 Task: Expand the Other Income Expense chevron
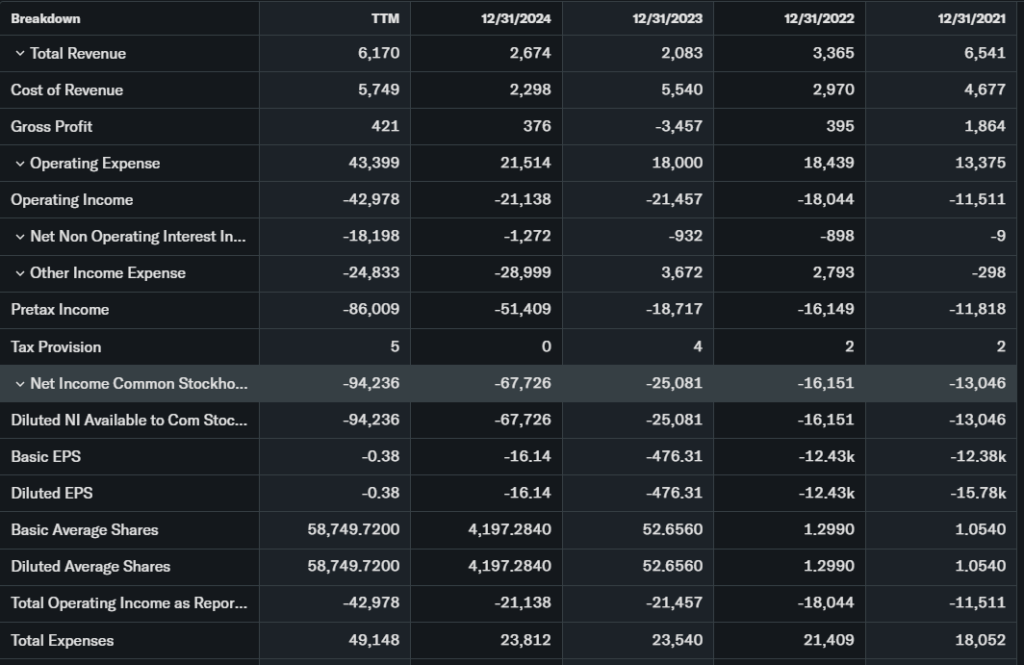click(x=19, y=273)
